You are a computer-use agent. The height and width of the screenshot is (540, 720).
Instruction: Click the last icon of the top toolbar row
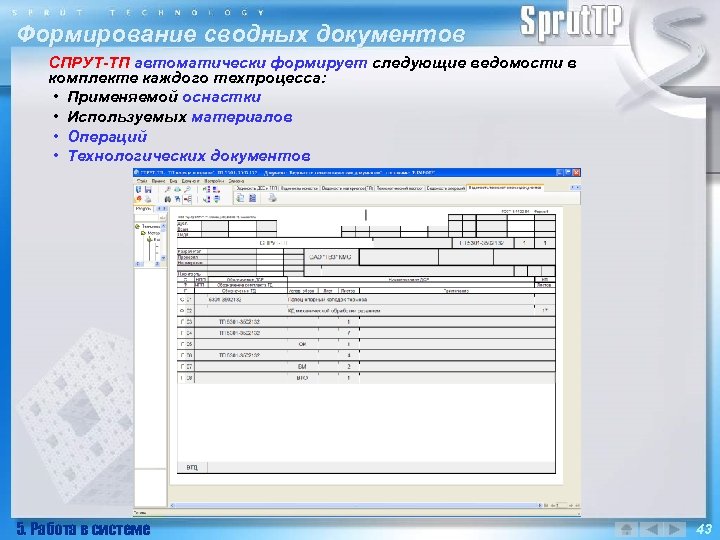point(217,189)
